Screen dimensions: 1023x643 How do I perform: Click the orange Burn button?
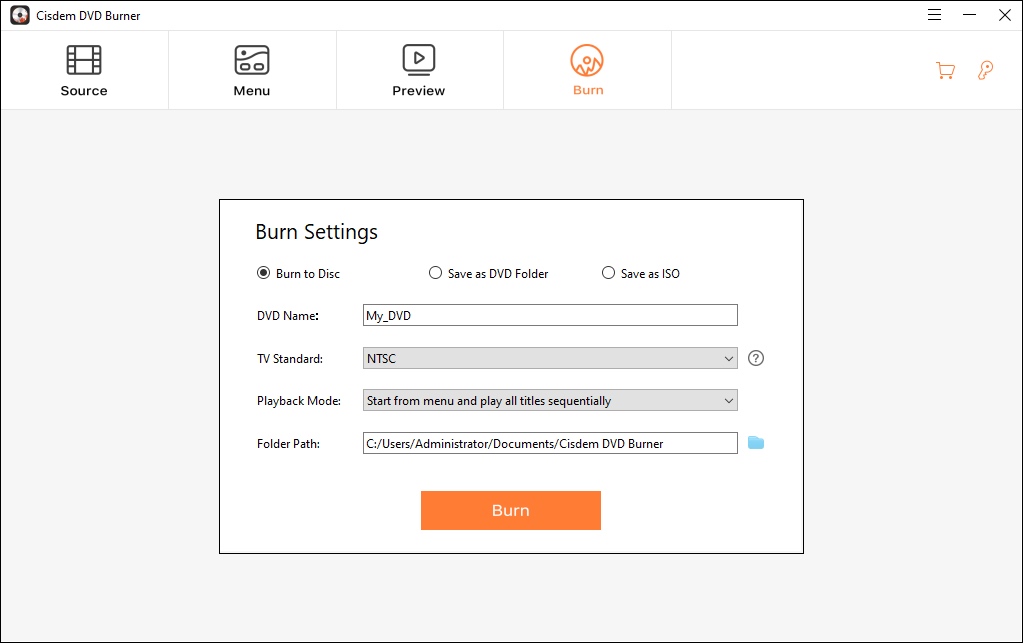(510, 510)
